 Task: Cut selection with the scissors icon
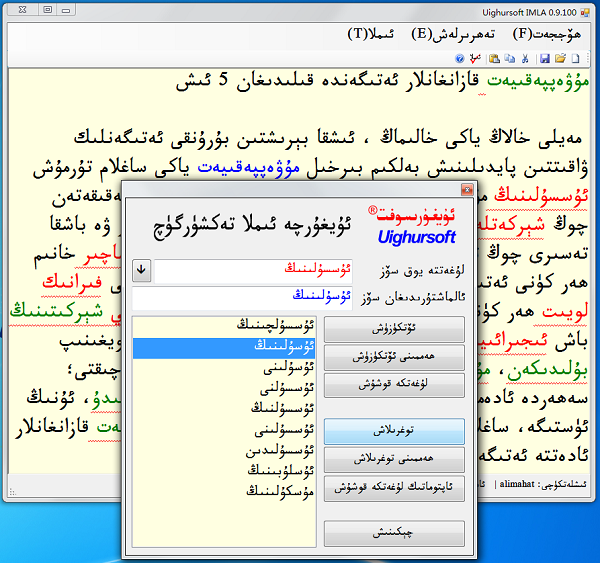tap(525, 59)
